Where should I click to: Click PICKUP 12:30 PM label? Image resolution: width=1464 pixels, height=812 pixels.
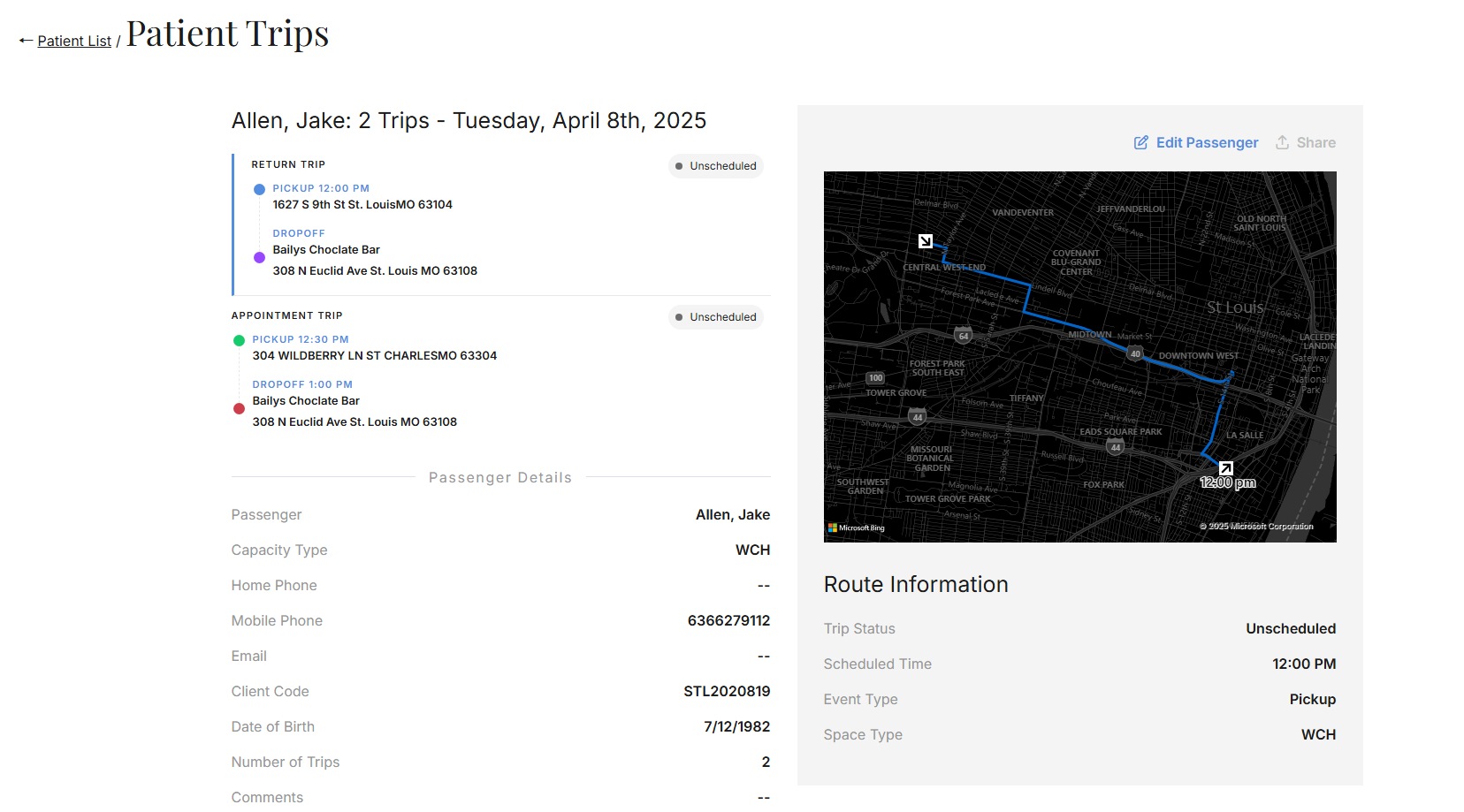coord(301,339)
